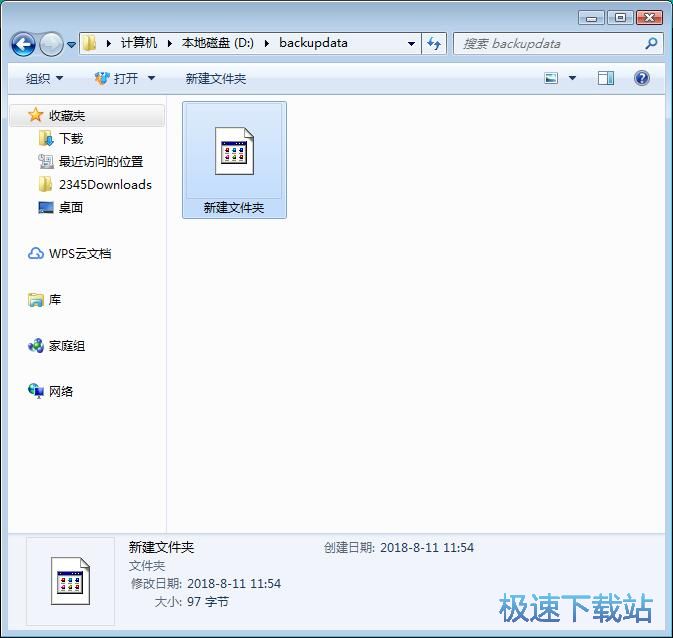Click the 新建文件夹 file name label
The width and height of the screenshot is (673, 638).
pyautogui.click(x=234, y=208)
